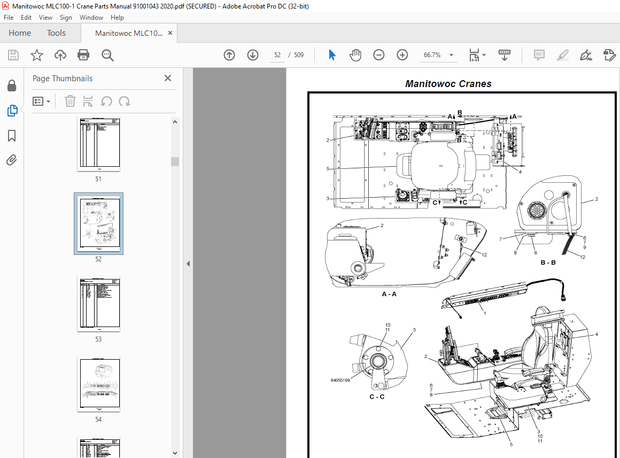Open the Sign menu
Viewport: 620px width, 458px height.
(x=66, y=17)
